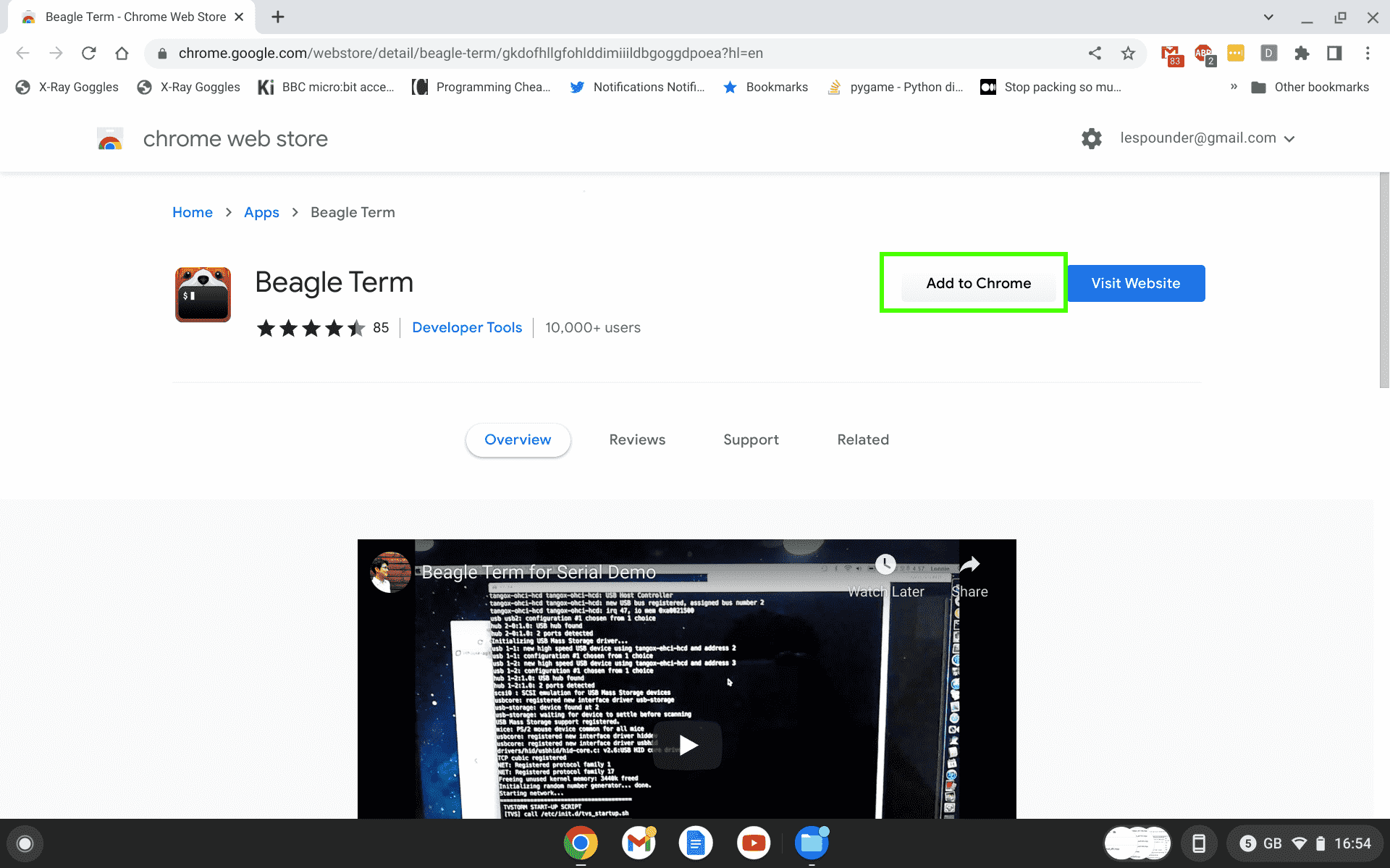Open the Reviews tab

coord(637,438)
